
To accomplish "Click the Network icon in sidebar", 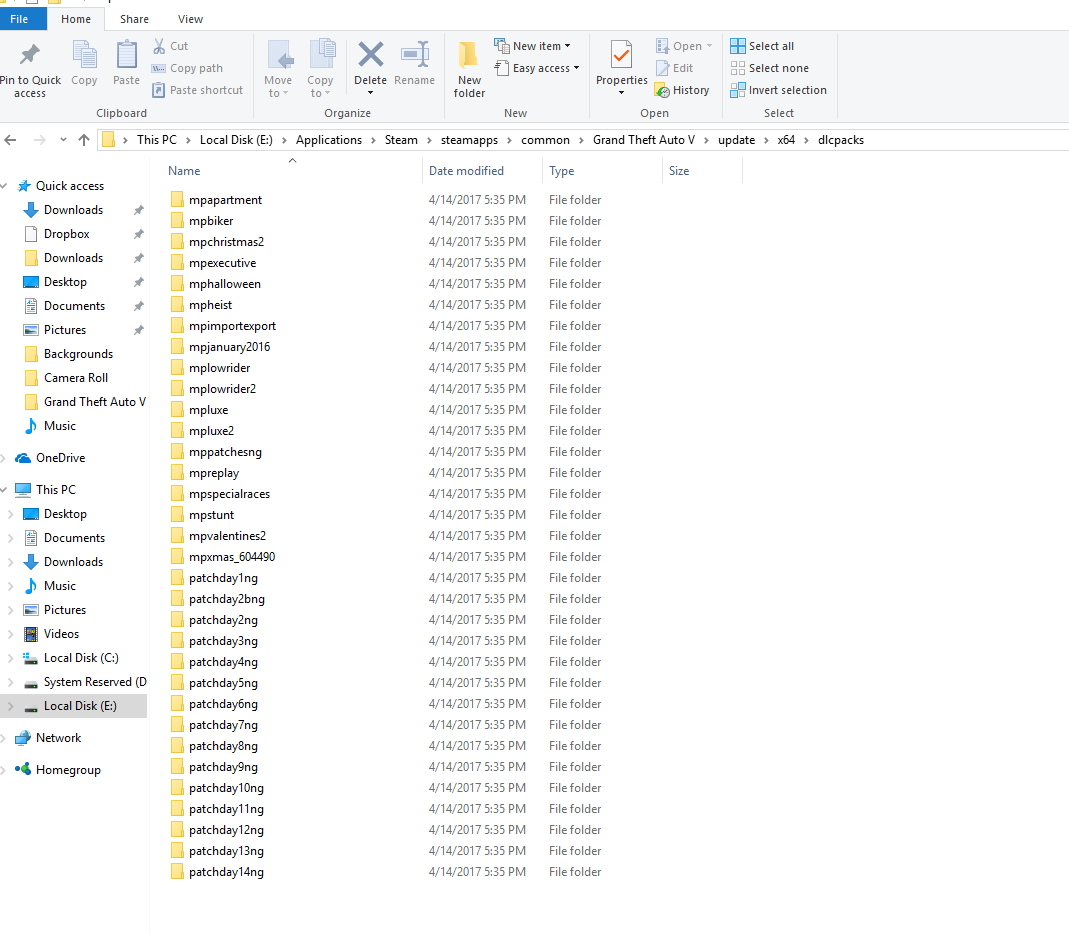I will (23, 738).
